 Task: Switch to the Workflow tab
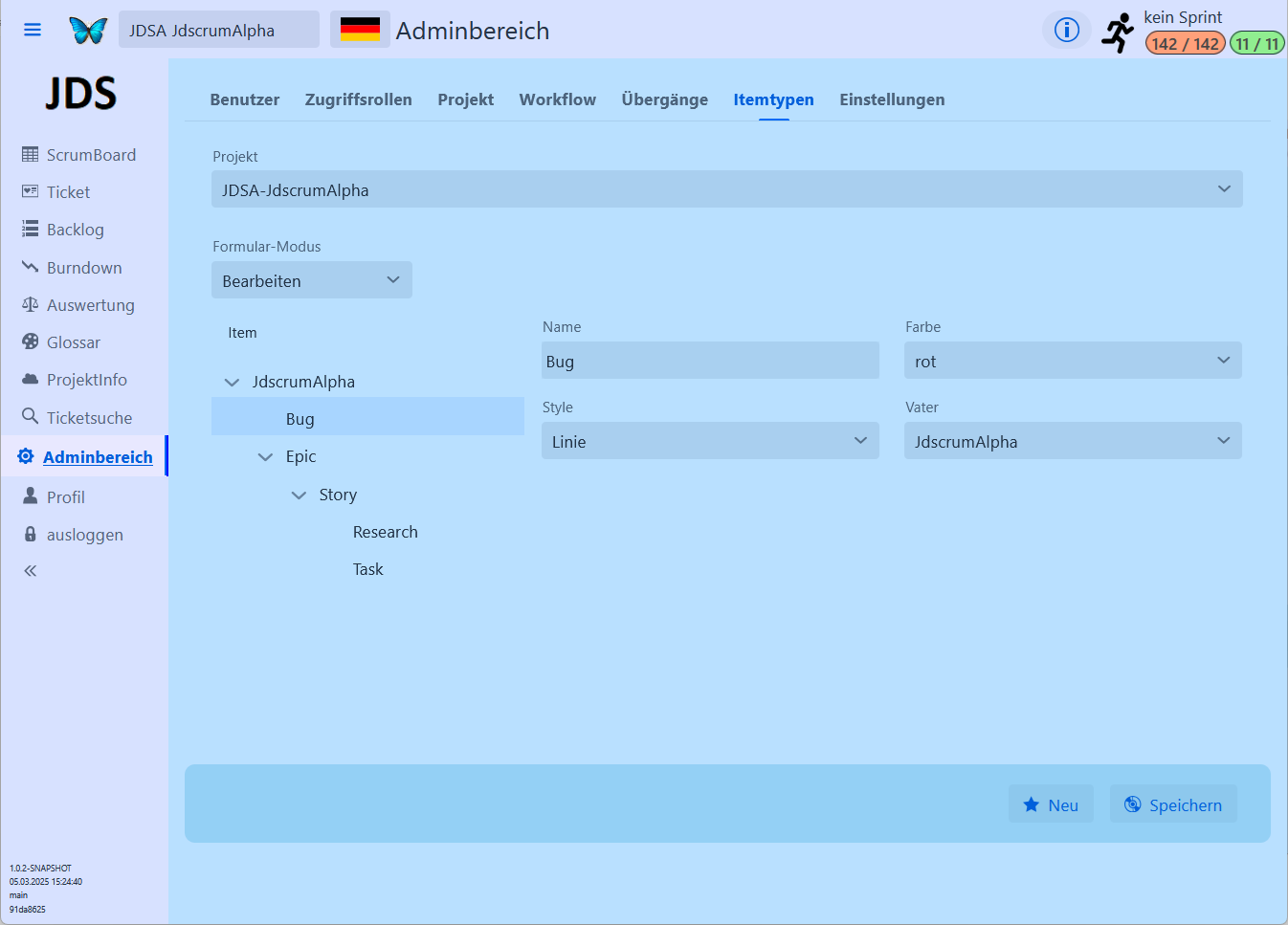pyautogui.click(x=558, y=99)
